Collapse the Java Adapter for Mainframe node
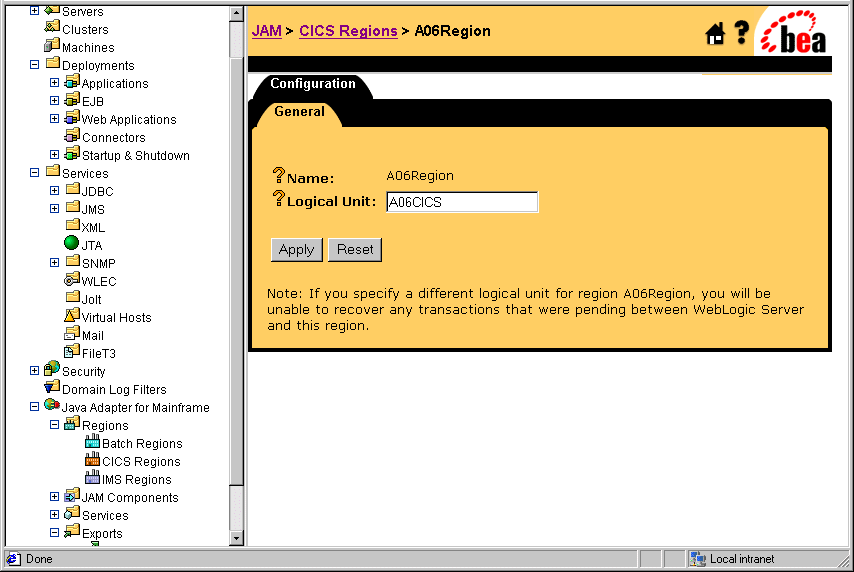This screenshot has height=572, width=854. pos(34,406)
